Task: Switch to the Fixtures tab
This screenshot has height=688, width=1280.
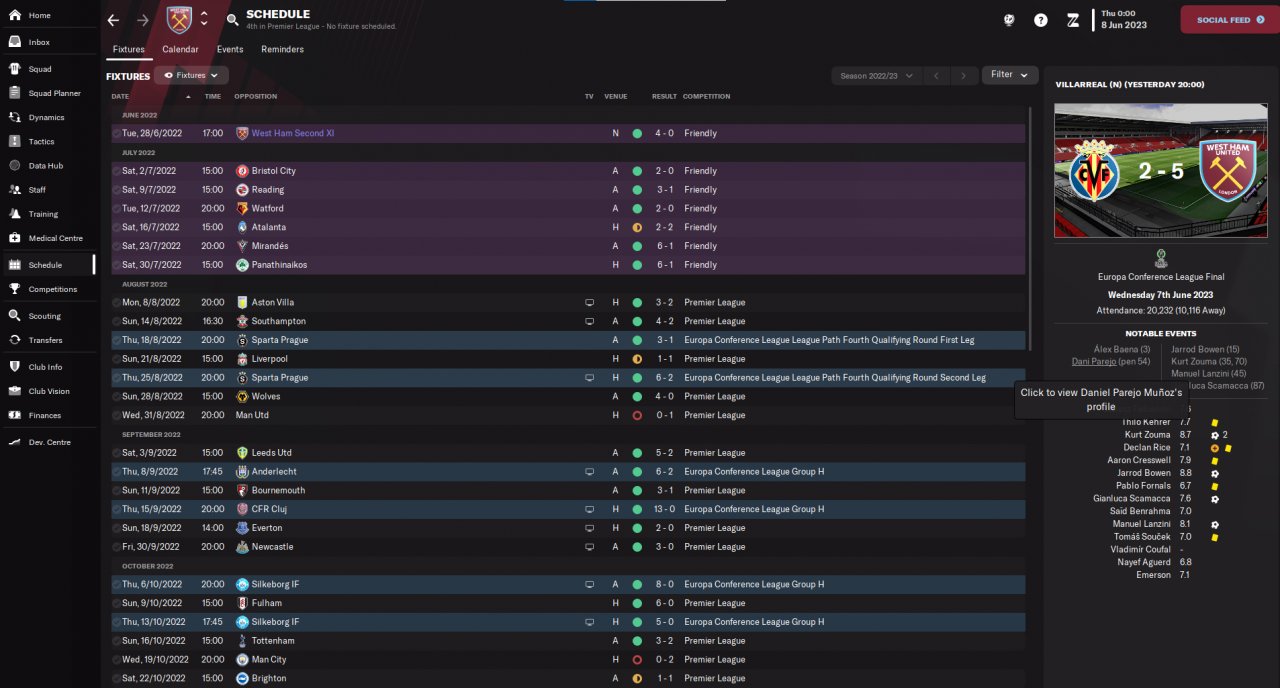Action: pyautogui.click(x=129, y=49)
